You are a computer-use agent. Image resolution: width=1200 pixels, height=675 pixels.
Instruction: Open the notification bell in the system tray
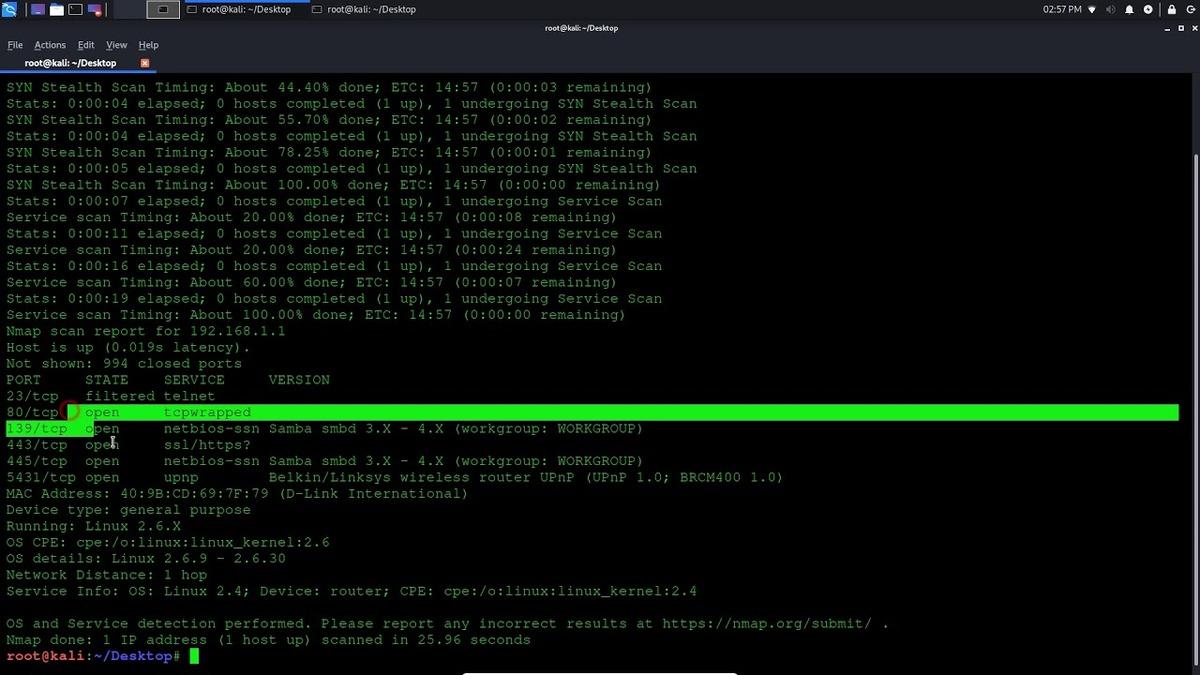[x=1129, y=9]
